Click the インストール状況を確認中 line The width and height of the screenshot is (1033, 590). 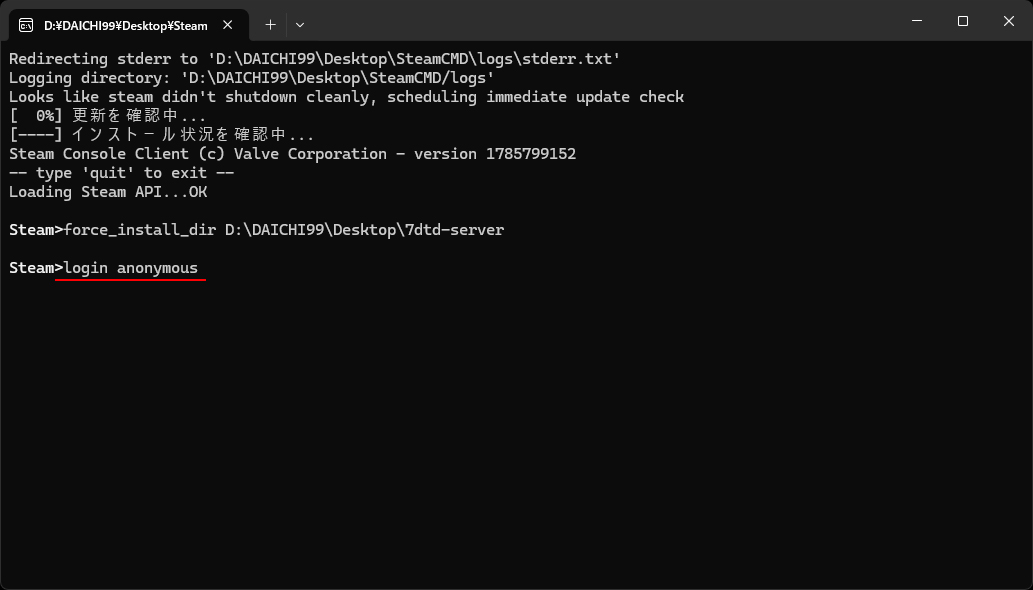pos(162,135)
